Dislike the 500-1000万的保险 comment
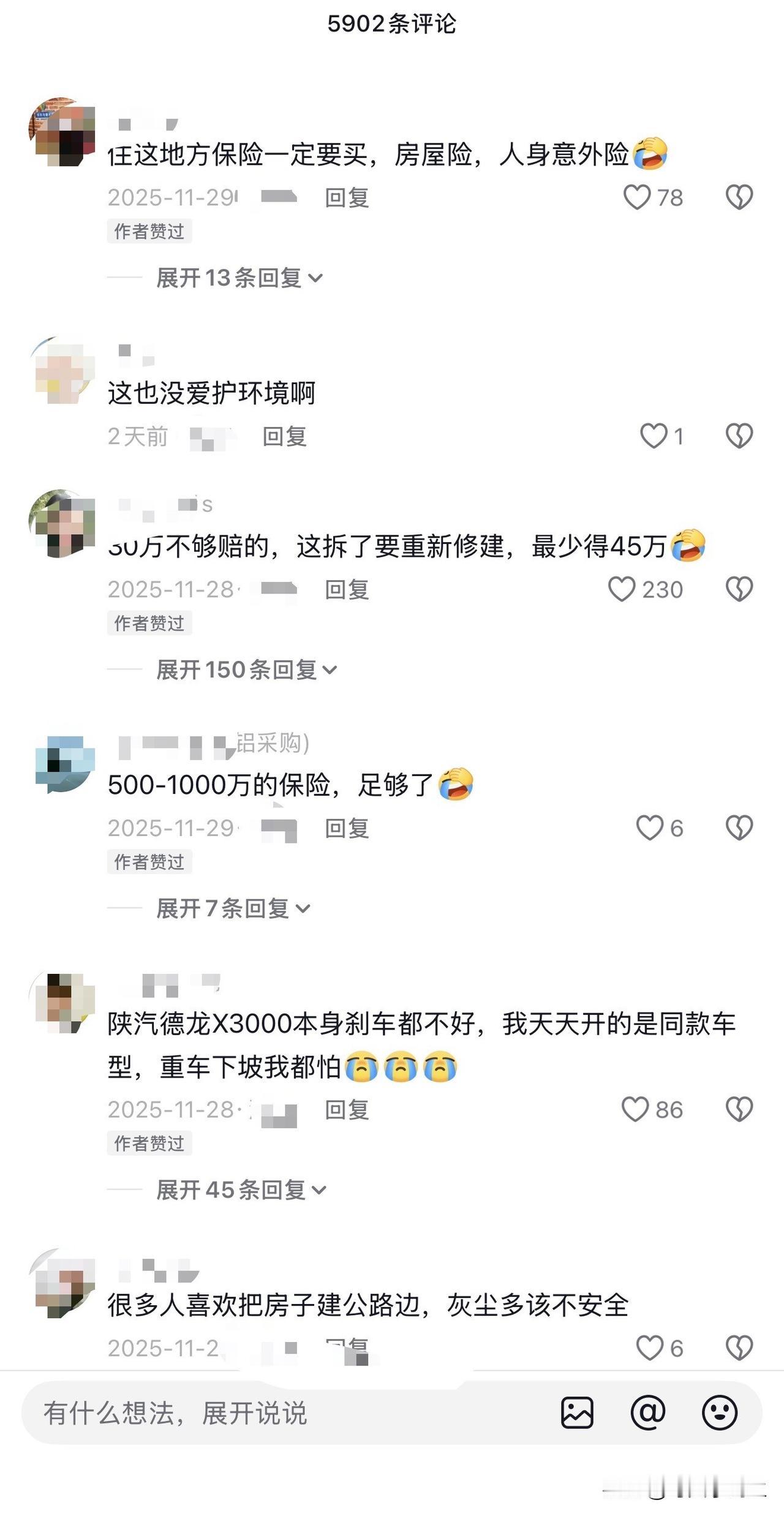 tap(739, 828)
